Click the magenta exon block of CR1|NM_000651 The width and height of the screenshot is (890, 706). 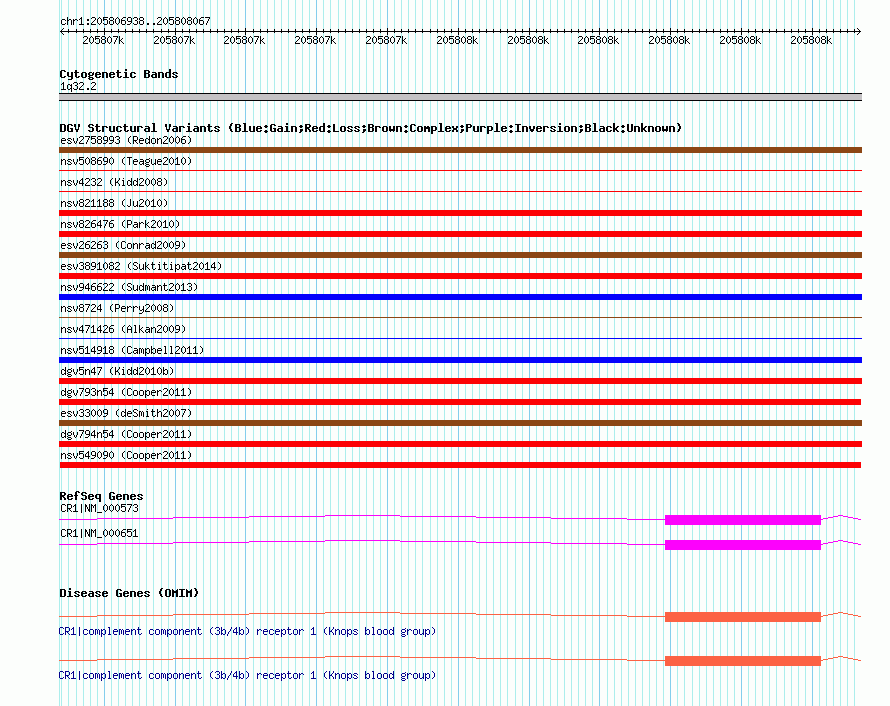(743, 545)
